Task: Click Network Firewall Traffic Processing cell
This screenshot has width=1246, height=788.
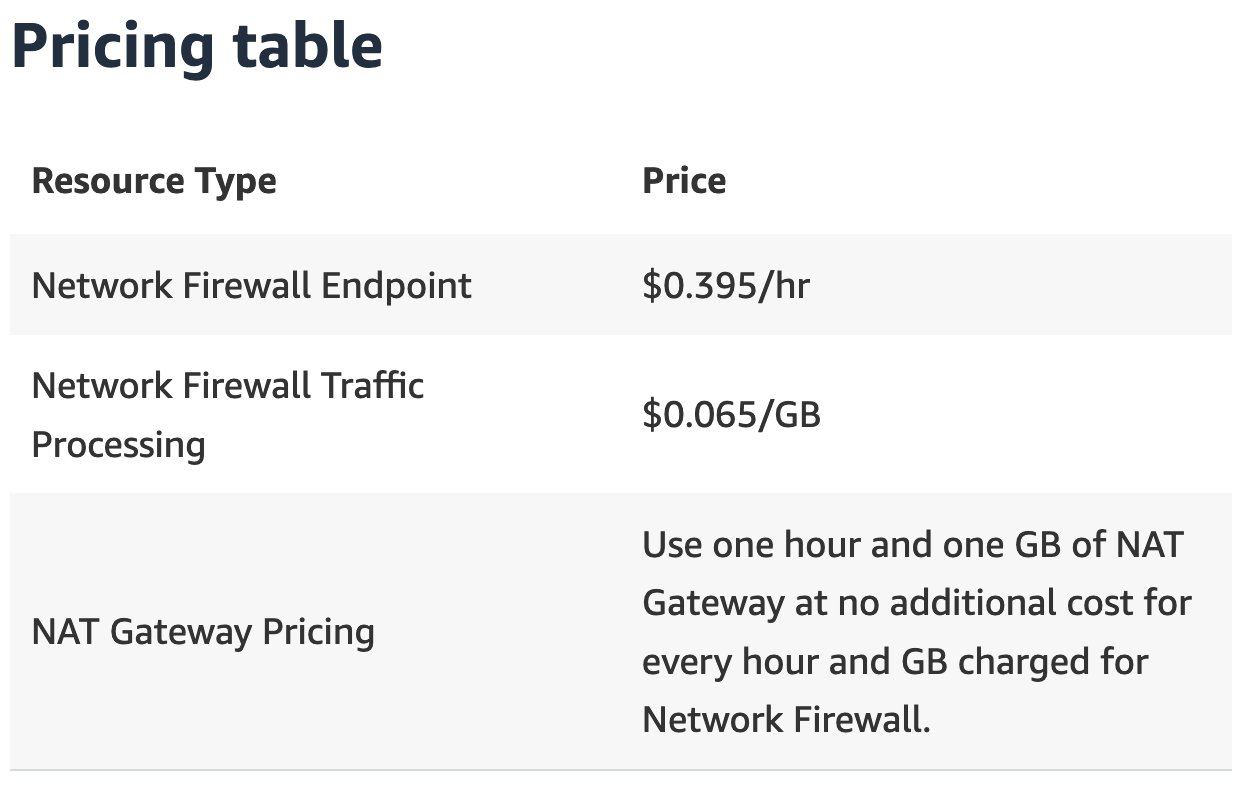Action: point(228,414)
